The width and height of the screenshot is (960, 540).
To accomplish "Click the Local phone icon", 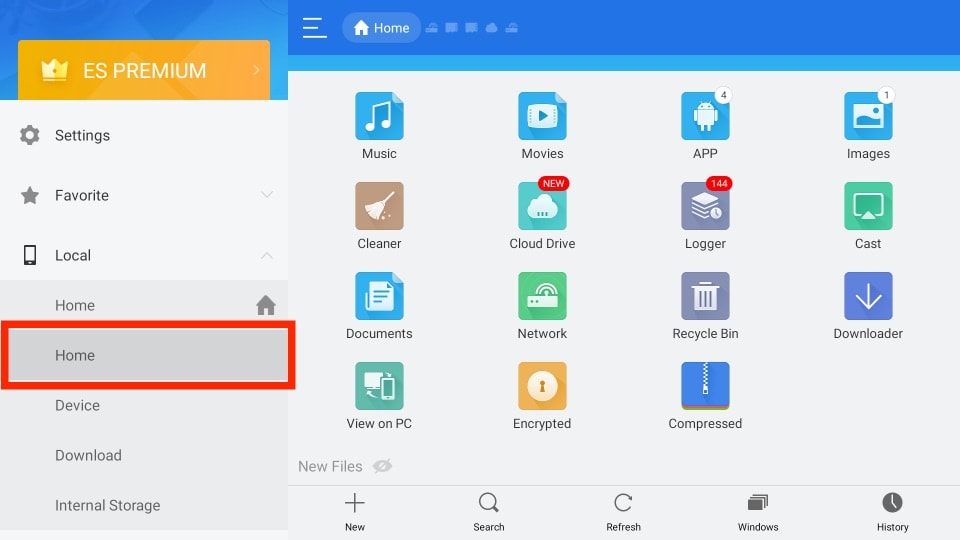I will coord(29,255).
